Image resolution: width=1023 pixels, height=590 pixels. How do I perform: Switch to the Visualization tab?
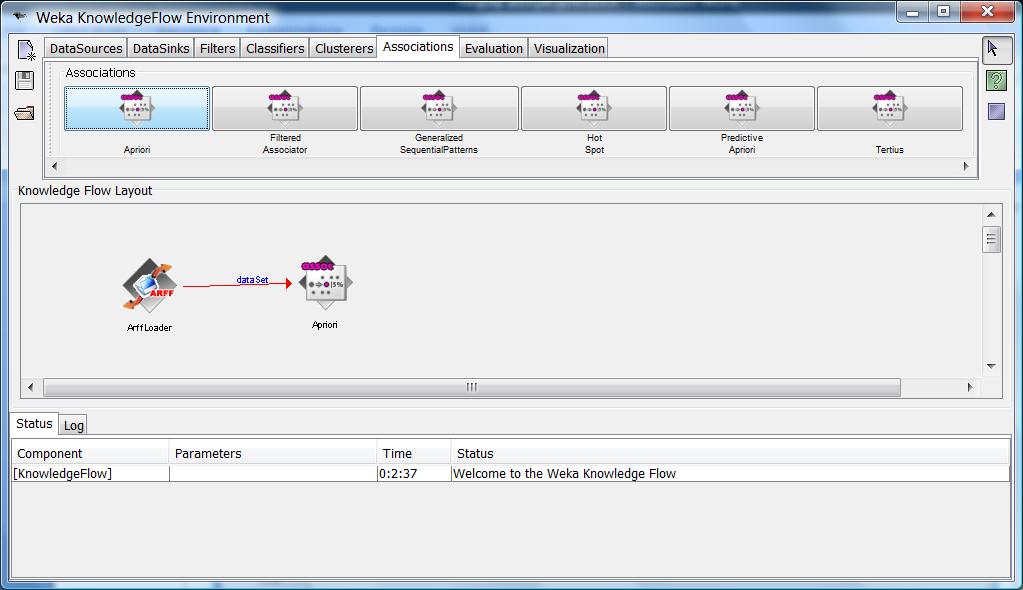[569, 48]
